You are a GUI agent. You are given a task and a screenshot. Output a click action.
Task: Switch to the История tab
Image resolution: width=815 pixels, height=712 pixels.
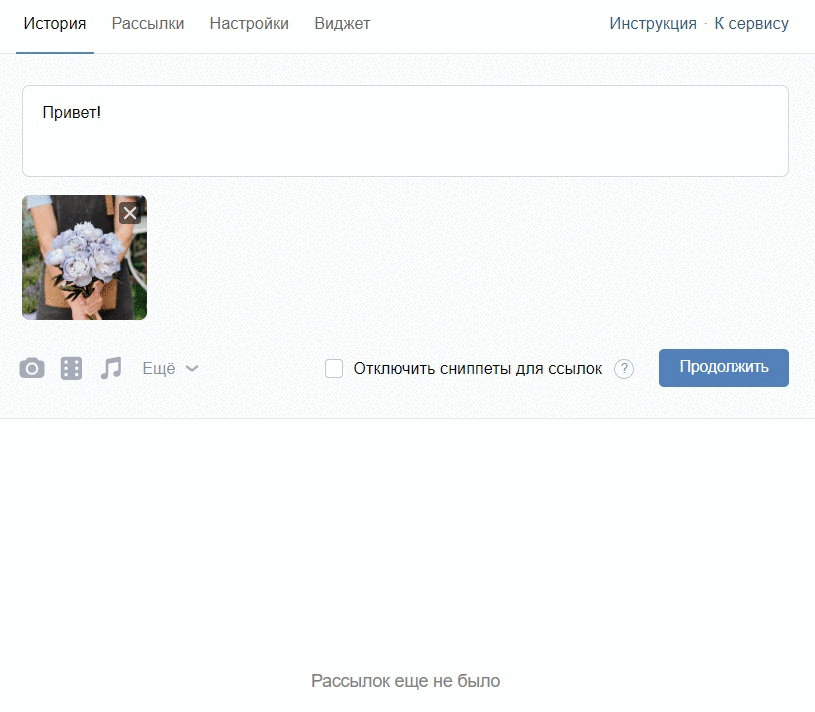55,24
